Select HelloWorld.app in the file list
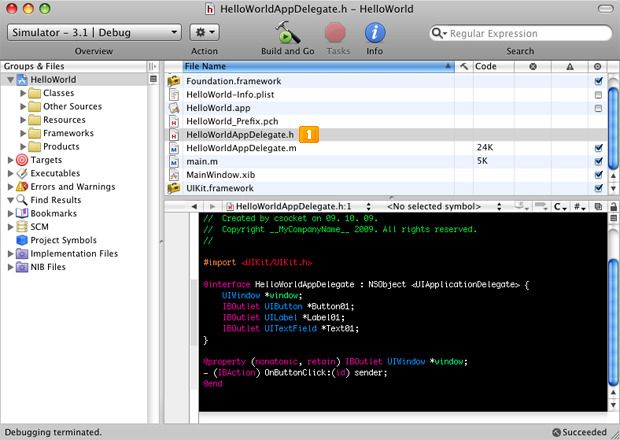This screenshot has width=620, height=440. pos(386,108)
